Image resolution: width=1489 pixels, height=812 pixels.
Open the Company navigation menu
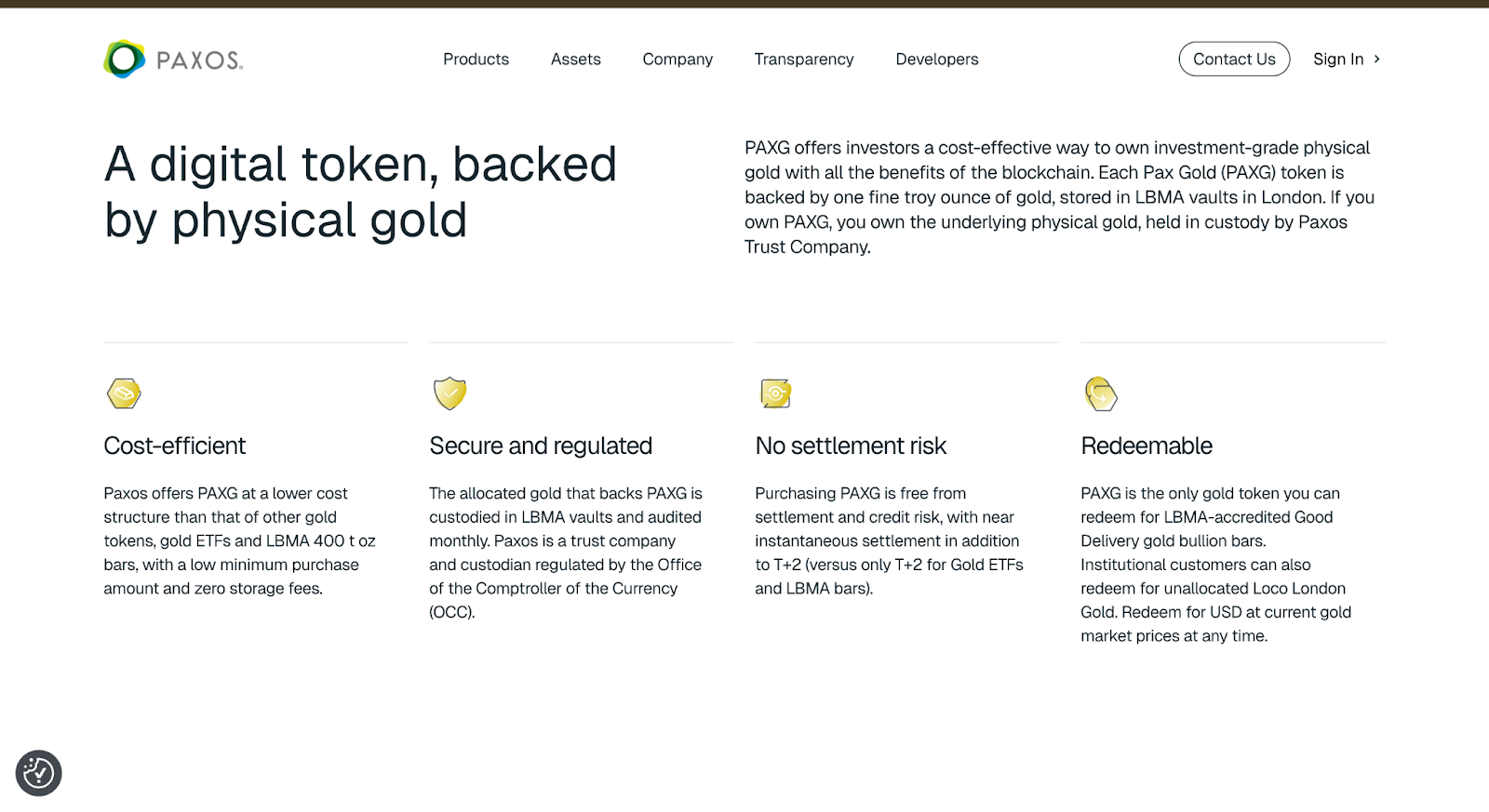tap(677, 60)
